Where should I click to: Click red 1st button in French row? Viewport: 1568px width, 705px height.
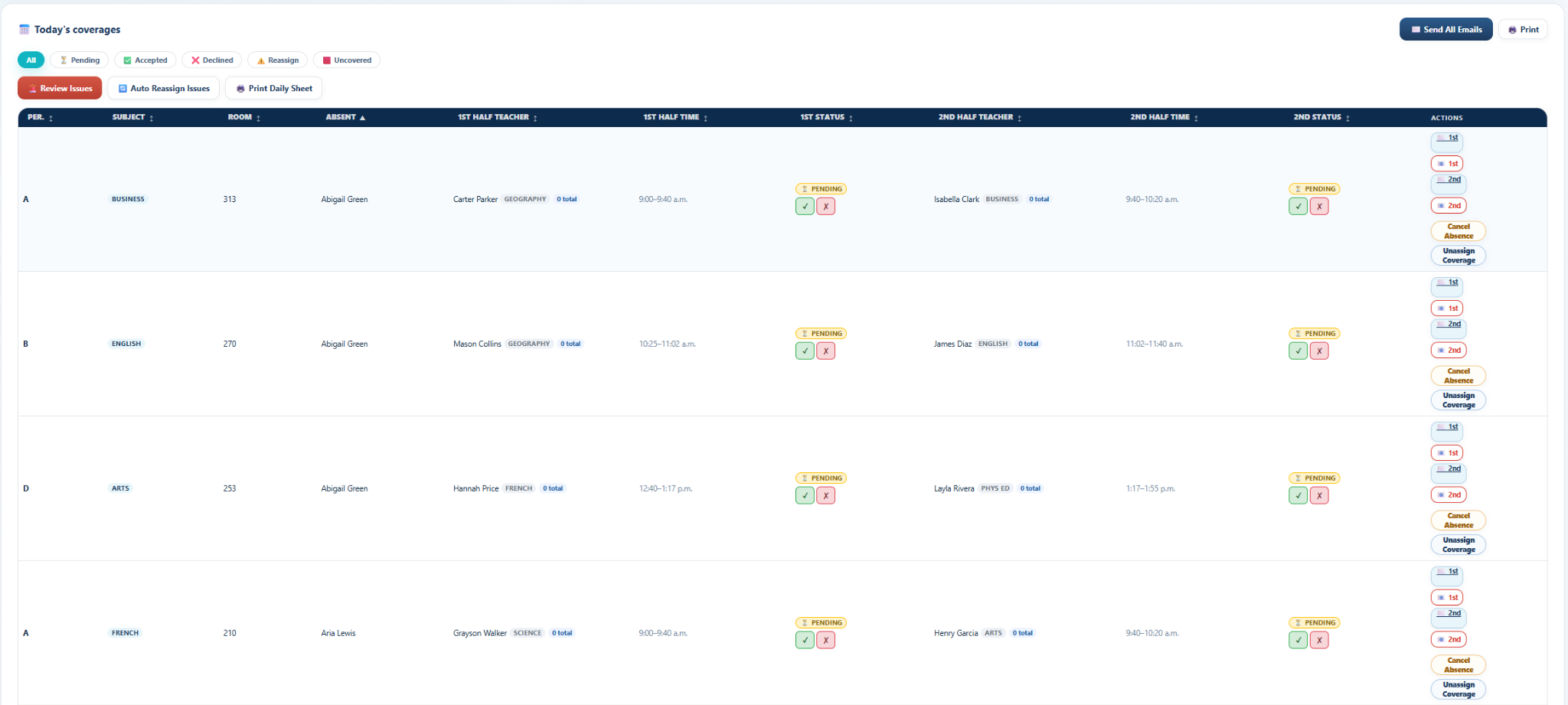1446,598
